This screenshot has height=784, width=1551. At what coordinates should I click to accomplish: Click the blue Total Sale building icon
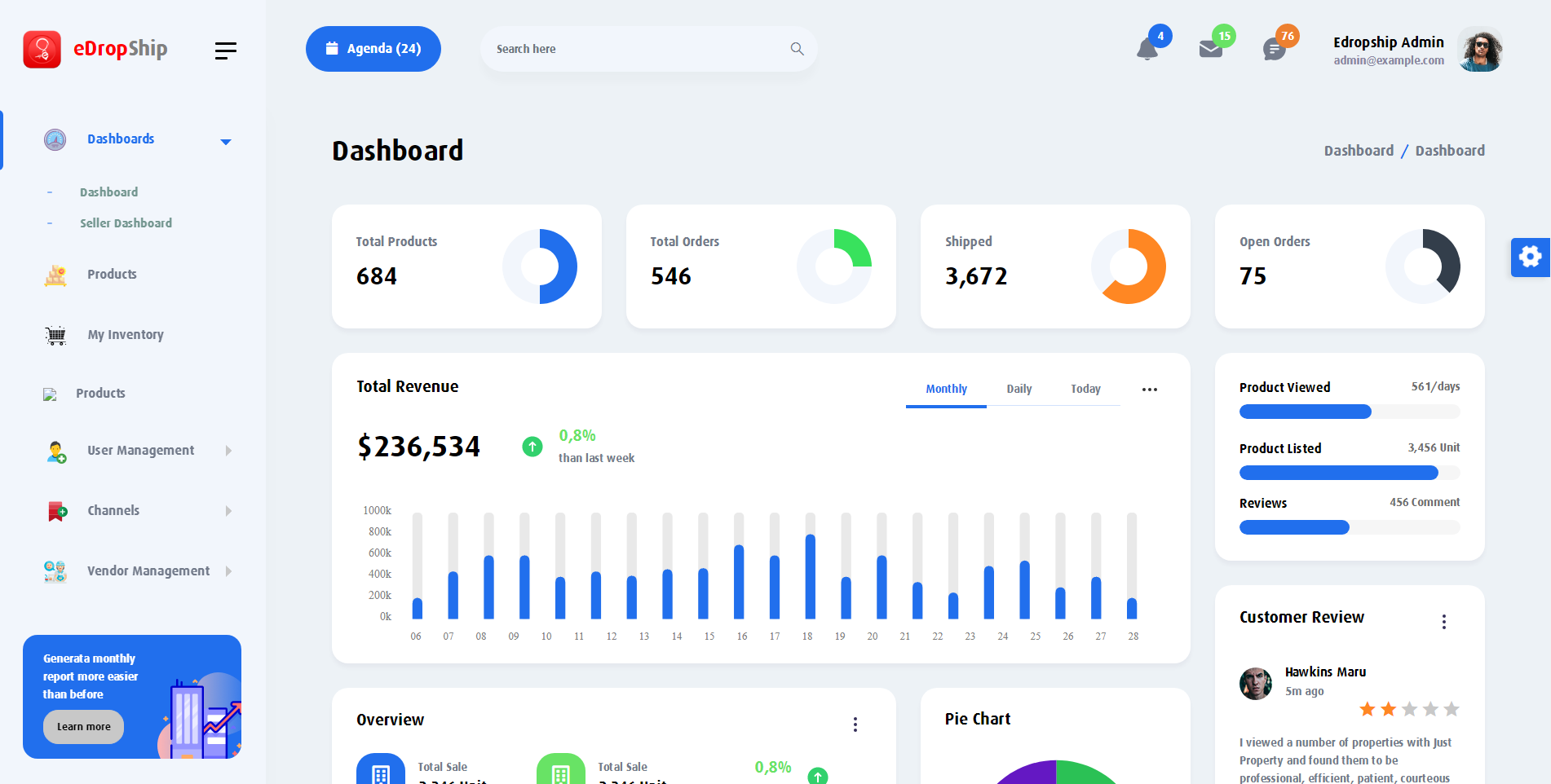point(381,769)
